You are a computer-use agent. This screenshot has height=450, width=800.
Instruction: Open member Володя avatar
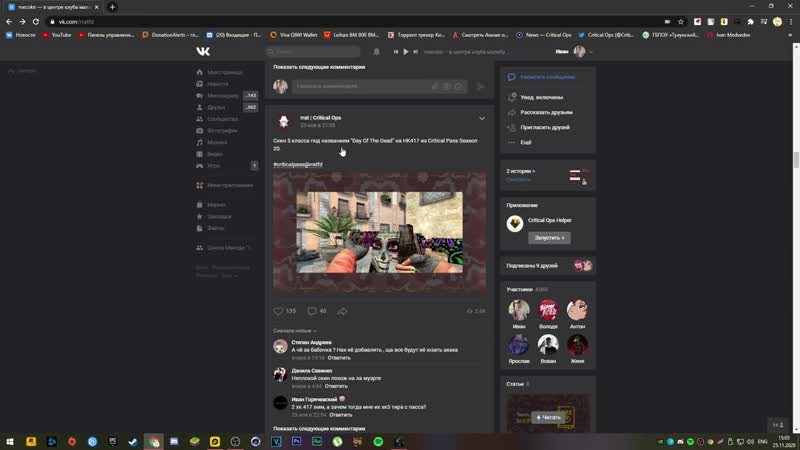pos(548,310)
